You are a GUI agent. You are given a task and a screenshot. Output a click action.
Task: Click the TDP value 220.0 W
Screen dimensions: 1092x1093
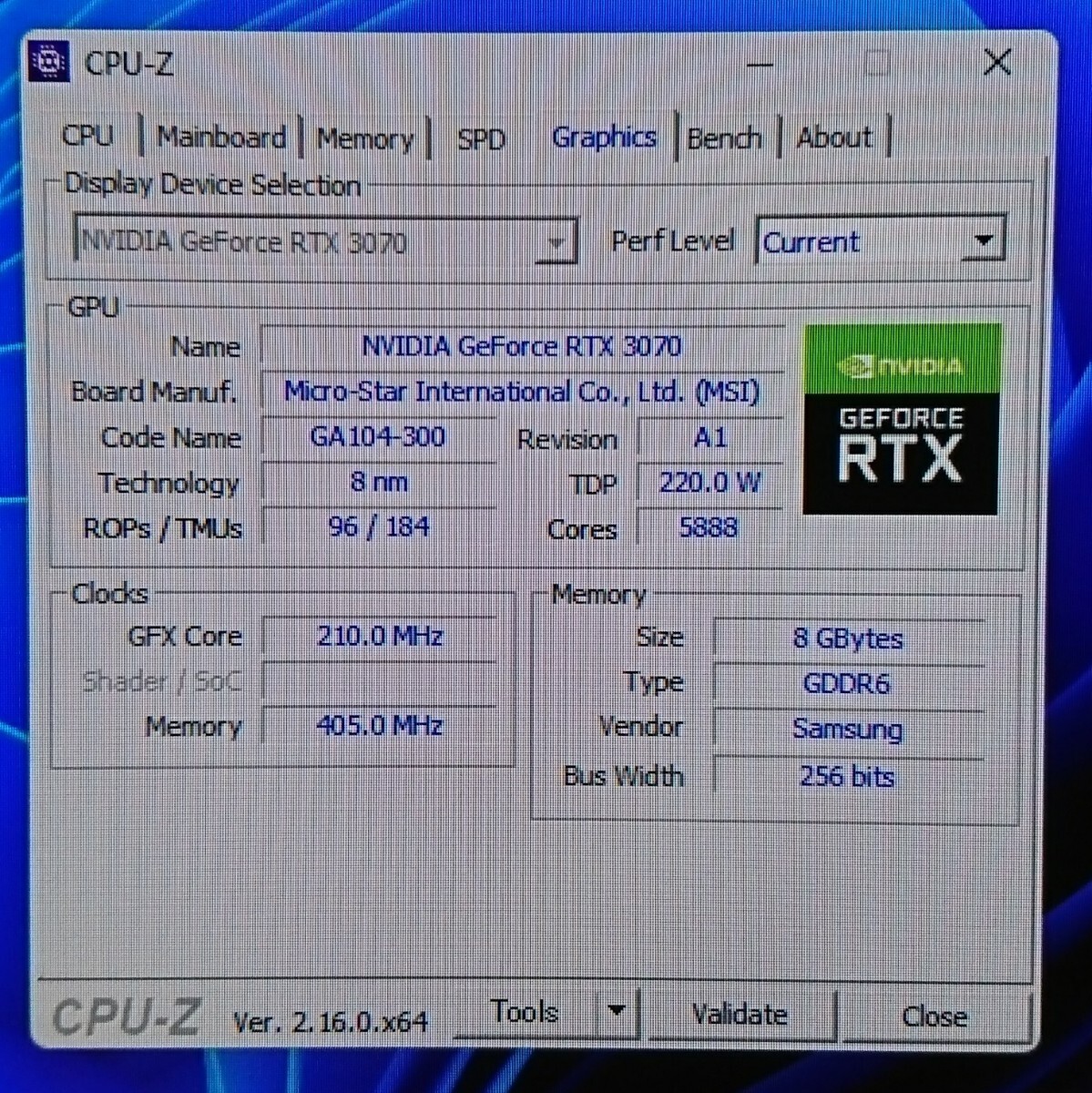(x=710, y=482)
